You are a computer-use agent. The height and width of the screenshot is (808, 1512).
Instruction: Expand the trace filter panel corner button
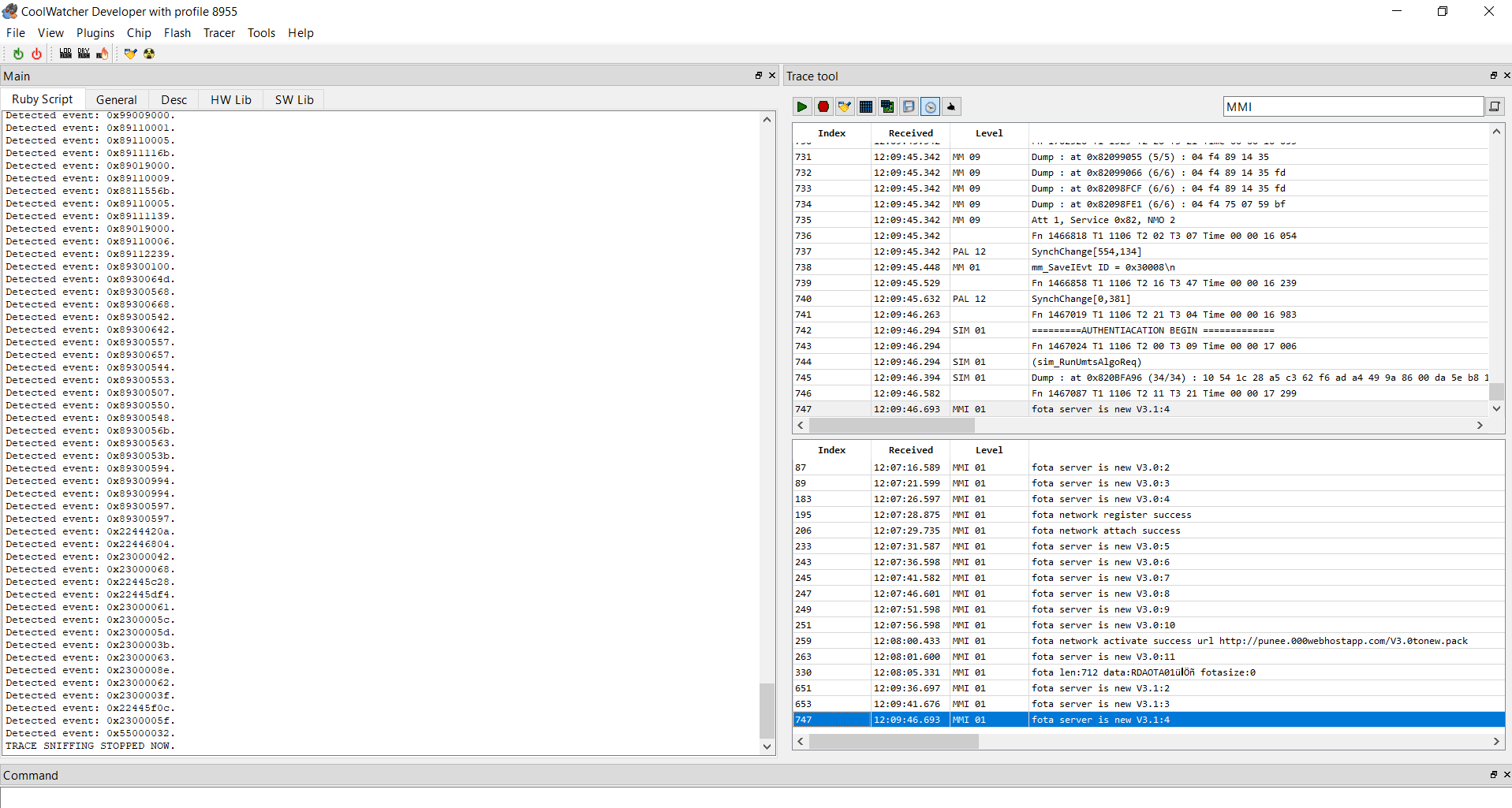coord(1495,106)
